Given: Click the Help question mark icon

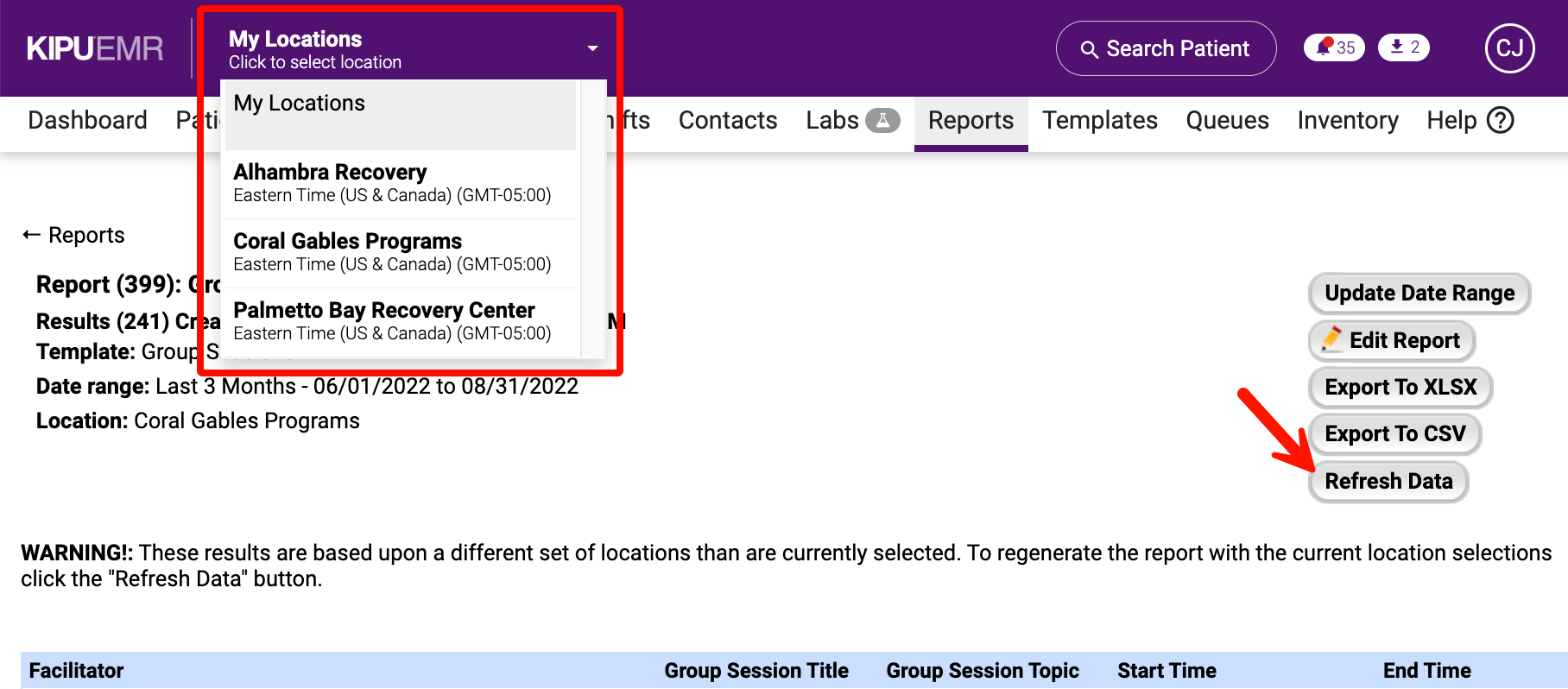Looking at the screenshot, I should (x=1501, y=120).
